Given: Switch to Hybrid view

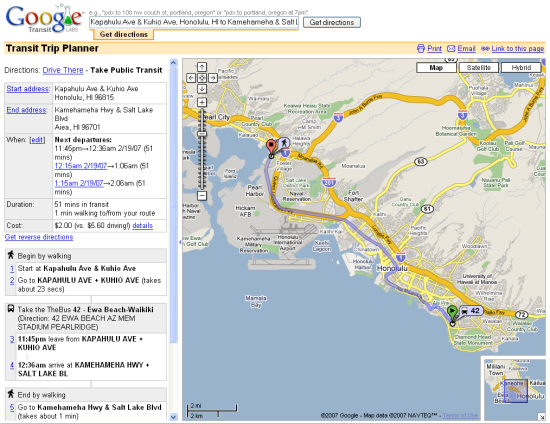Looking at the screenshot, I should 521,68.
